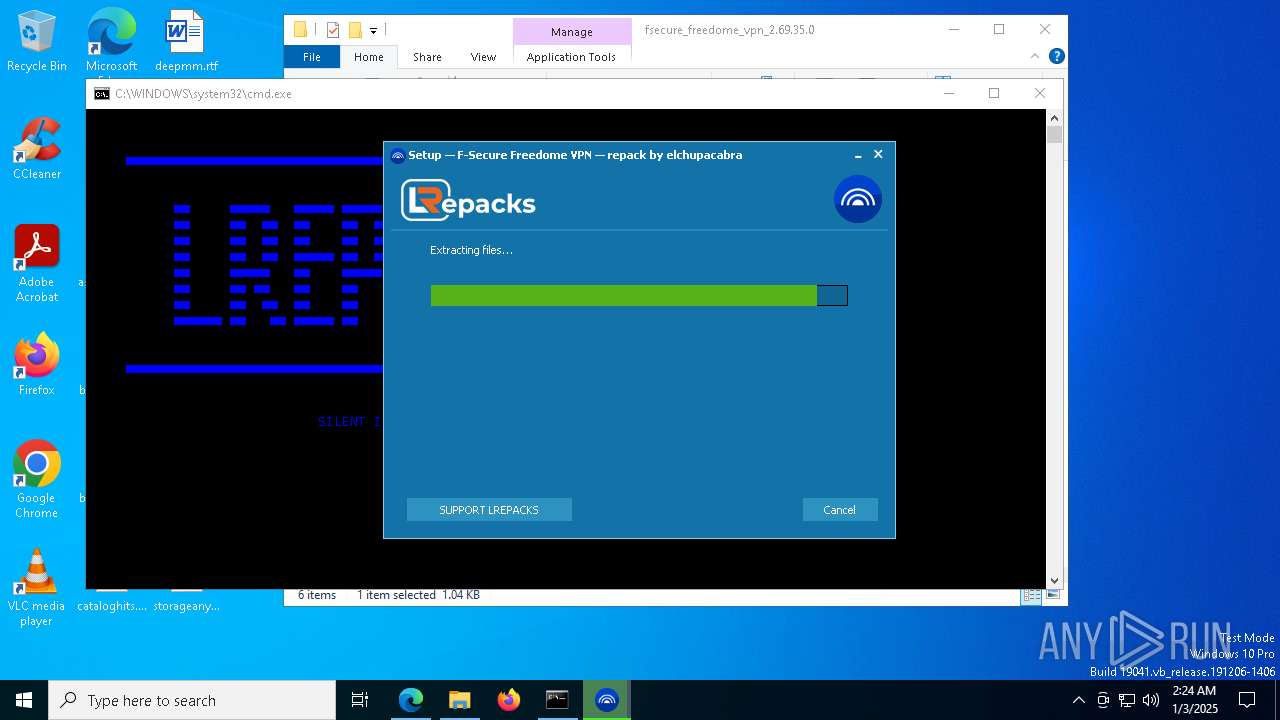Open Microsoft Edge desktop shortcut
This screenshot has height=720, width=1280.
click(111, 40)
